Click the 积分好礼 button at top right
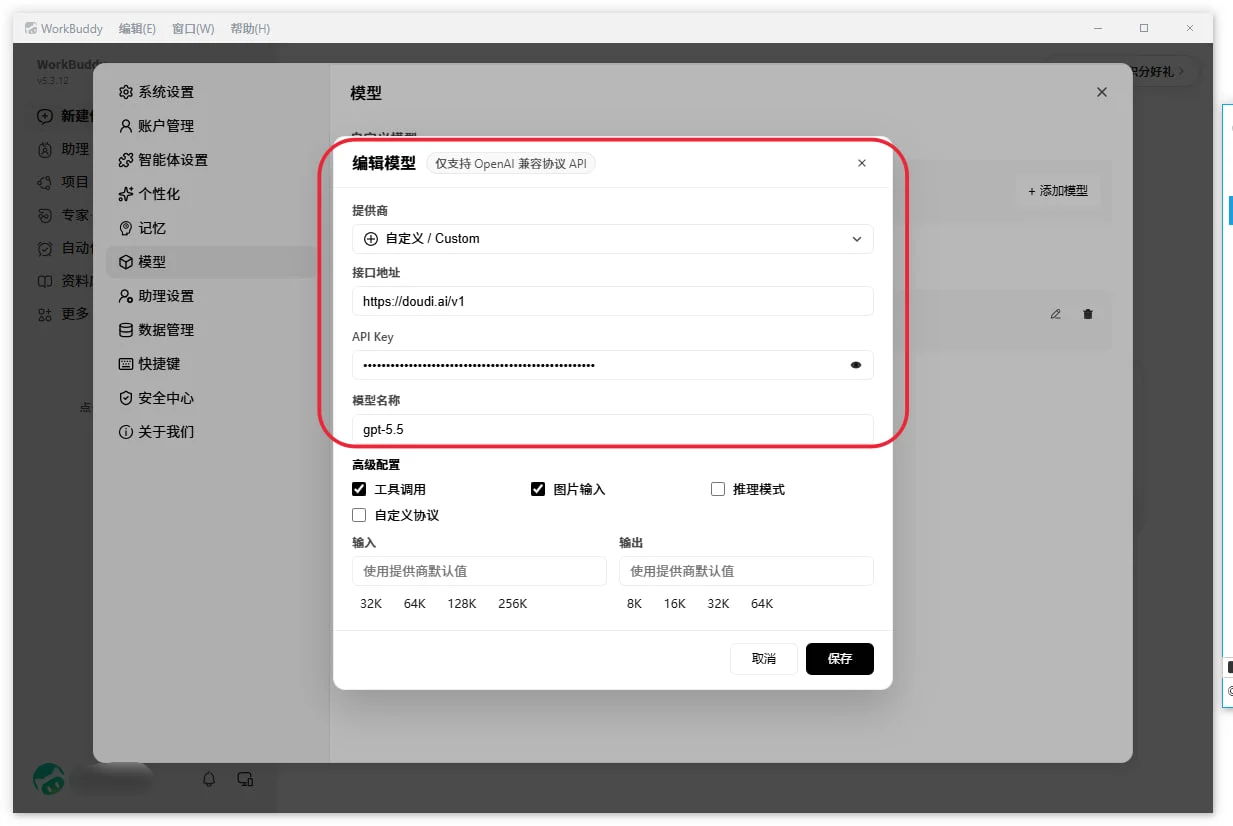Viewport: 1233px width, 826px height. pos(1157,71)
